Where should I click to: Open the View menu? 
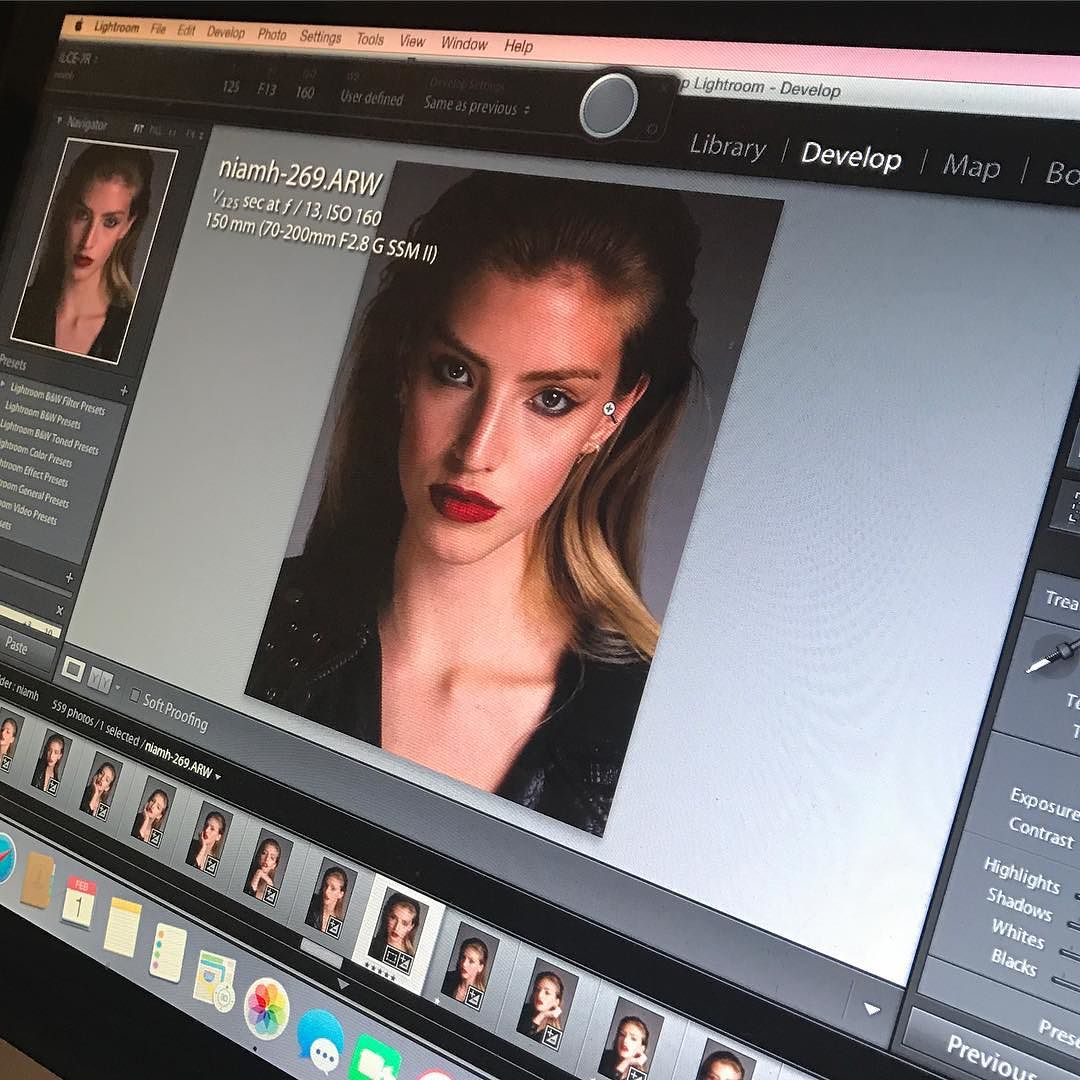click(x=412, y=41)
